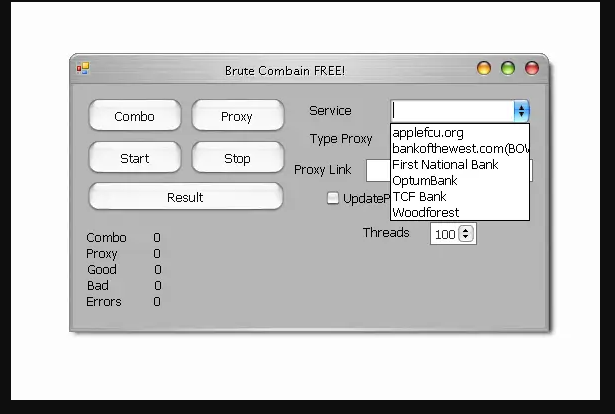Select the bankofthewest.com entry in the list
Viewport: 615px width, 414px height.
tap(460, 149)
